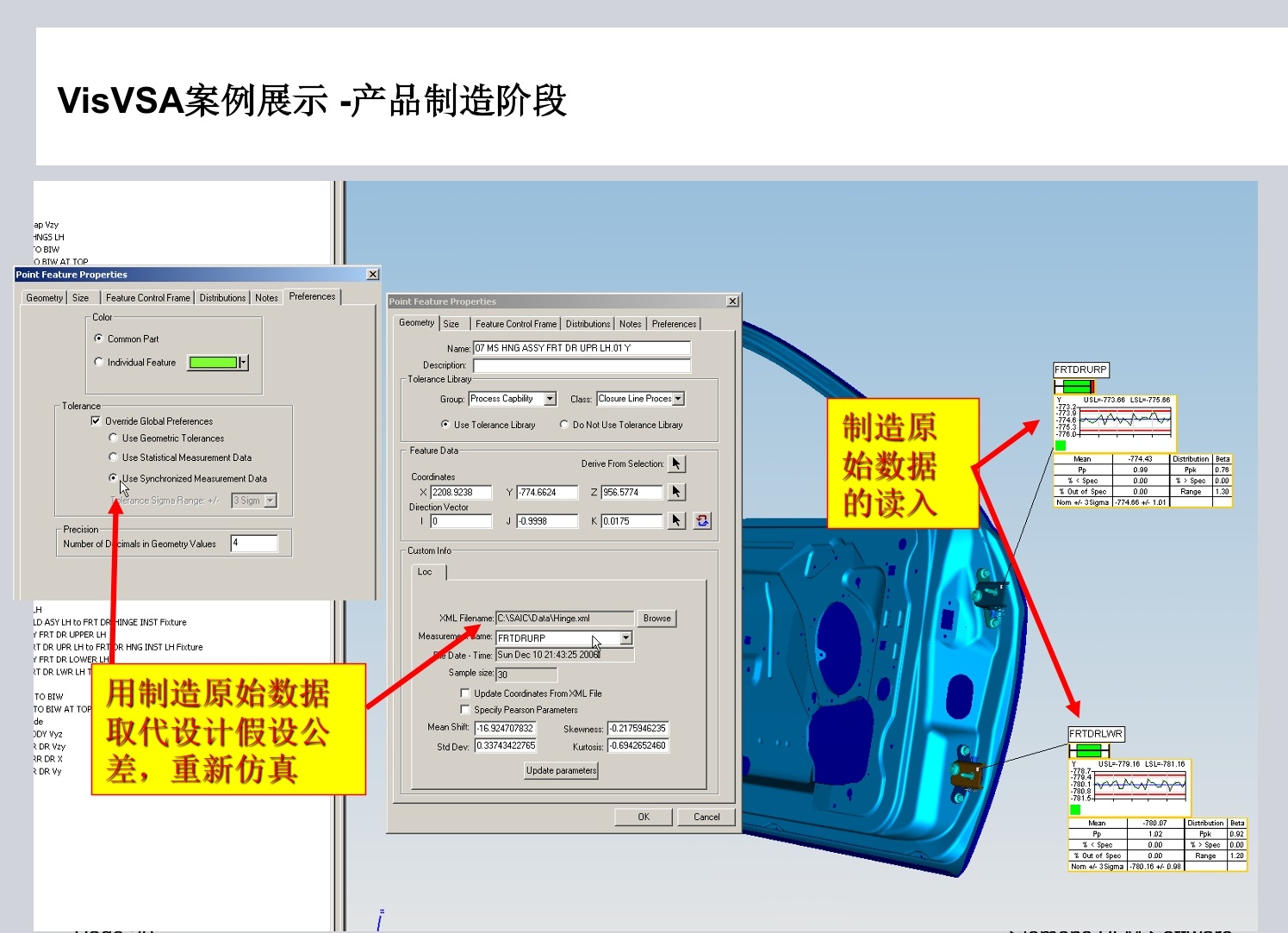The width and height of the screenshot is (1288, 933).
Task: Enable Update Coordinates From XML File
Action: tap(465, 693)
